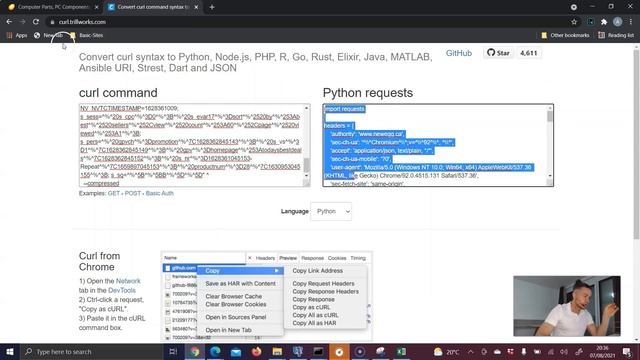Open the volume control in system tray

point(564,351)
